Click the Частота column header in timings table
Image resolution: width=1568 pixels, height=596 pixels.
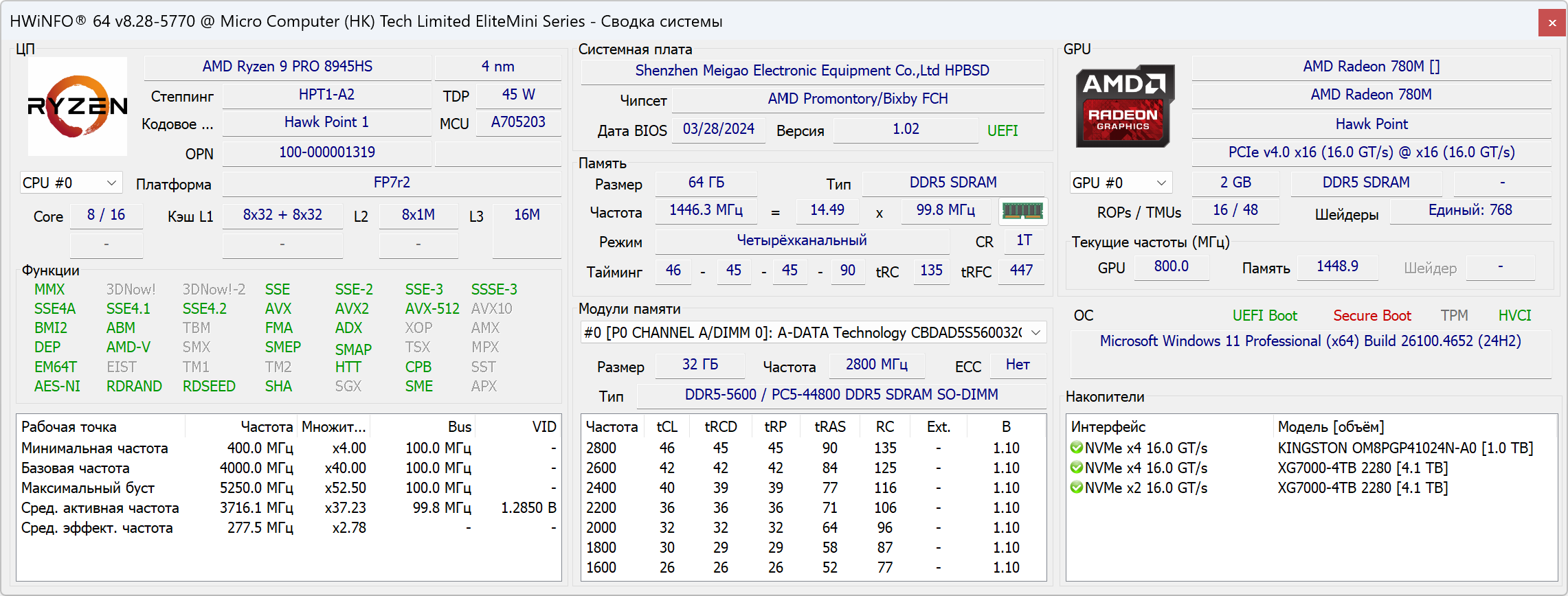[612, 427]
